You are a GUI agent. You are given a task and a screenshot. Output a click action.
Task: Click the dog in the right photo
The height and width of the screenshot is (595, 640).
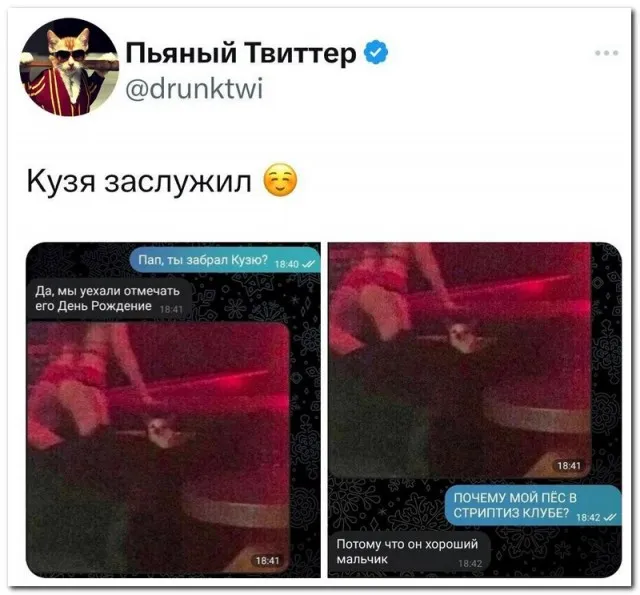464,337
